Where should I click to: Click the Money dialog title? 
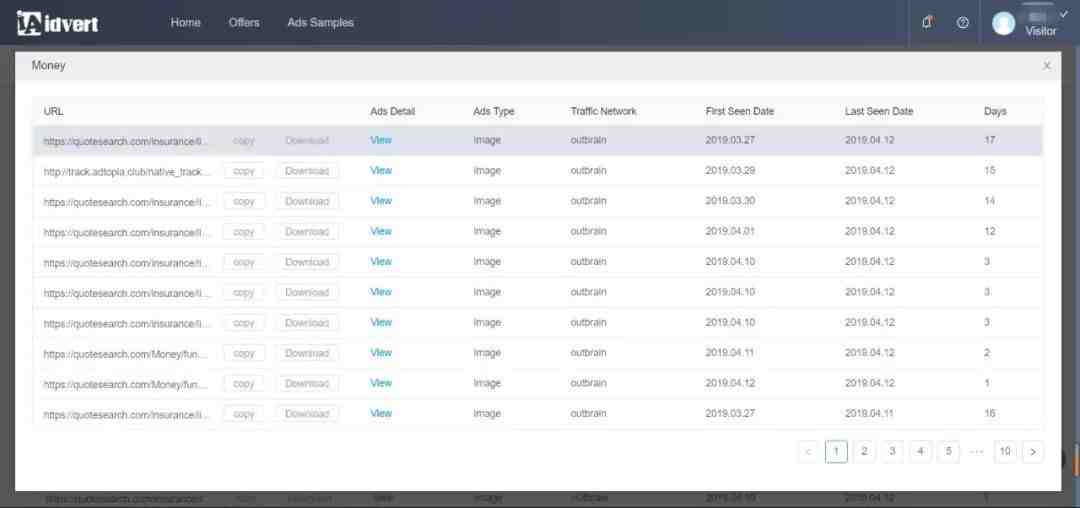[48, 66]
